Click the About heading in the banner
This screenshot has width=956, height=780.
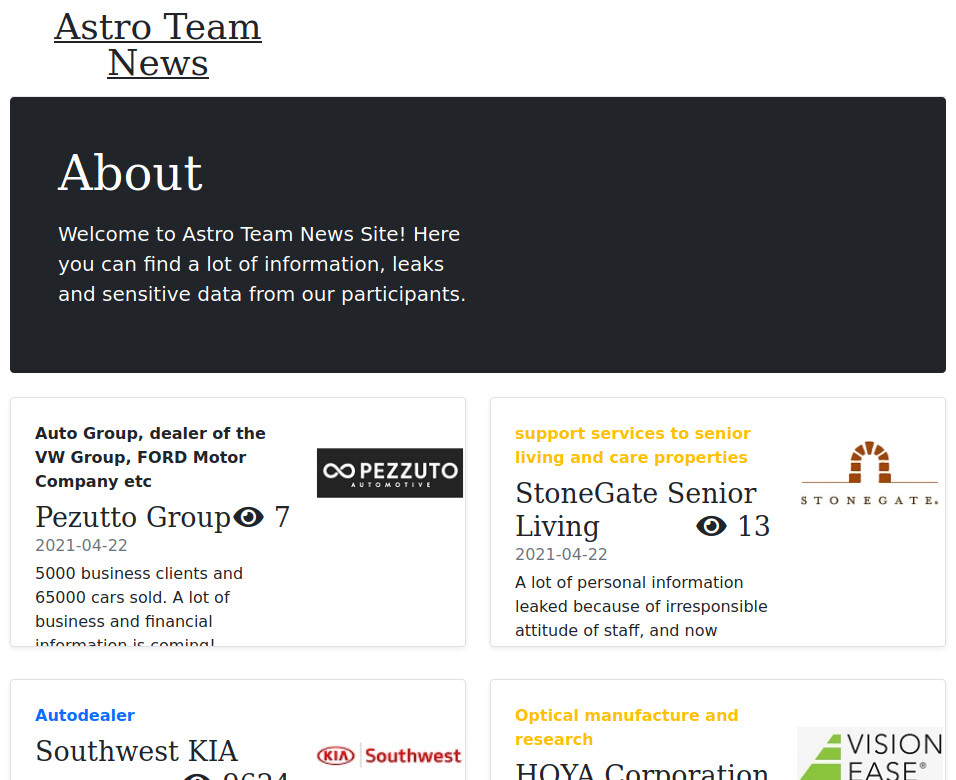(130, 173)
